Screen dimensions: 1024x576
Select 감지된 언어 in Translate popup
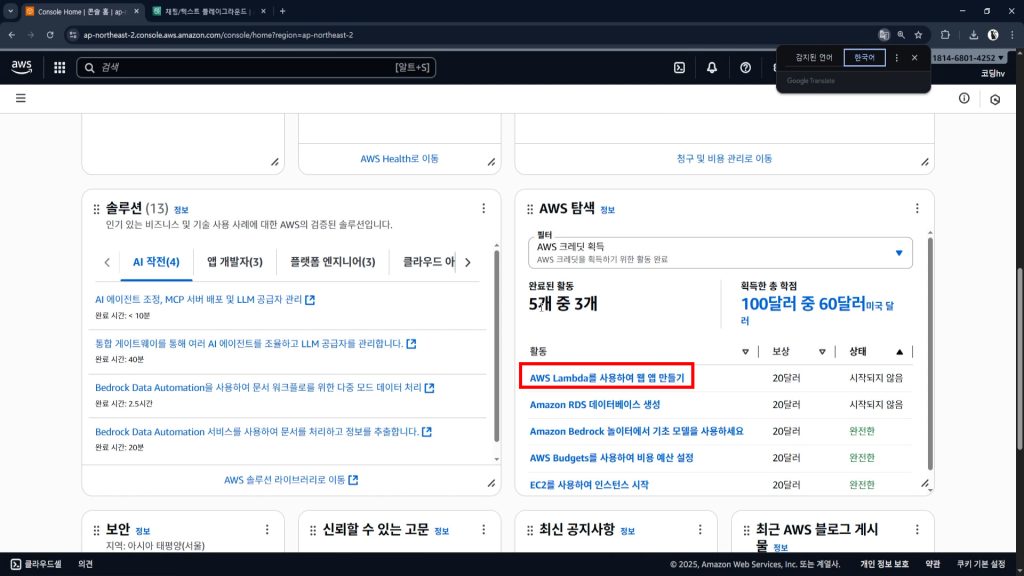(x=813, y=57)
